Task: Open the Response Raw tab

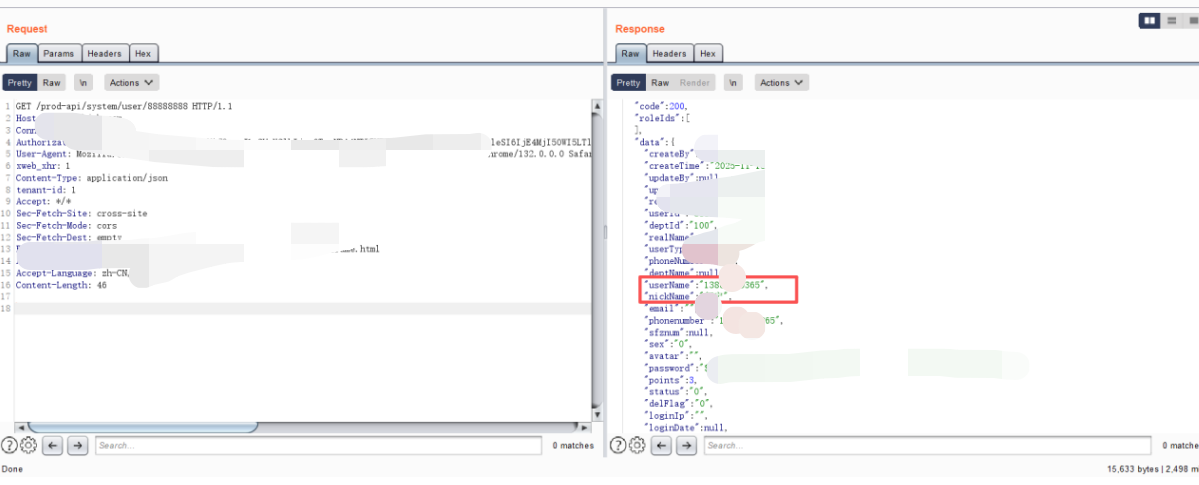Action: [x=630, y=54]
